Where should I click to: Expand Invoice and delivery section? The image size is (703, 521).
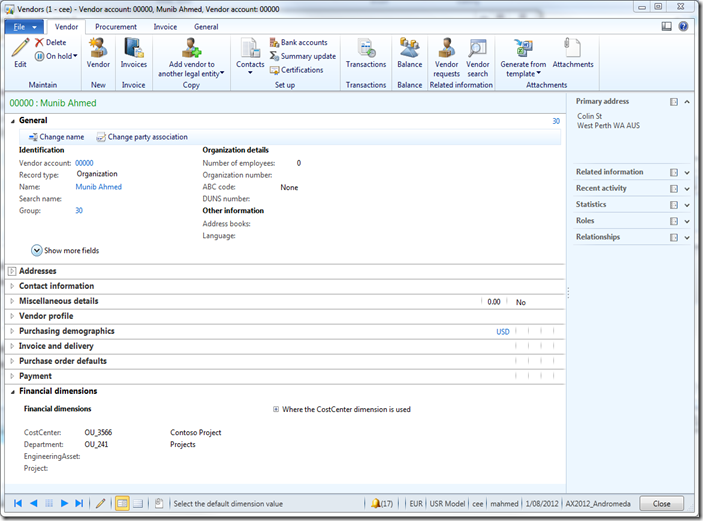click(12, 346)
